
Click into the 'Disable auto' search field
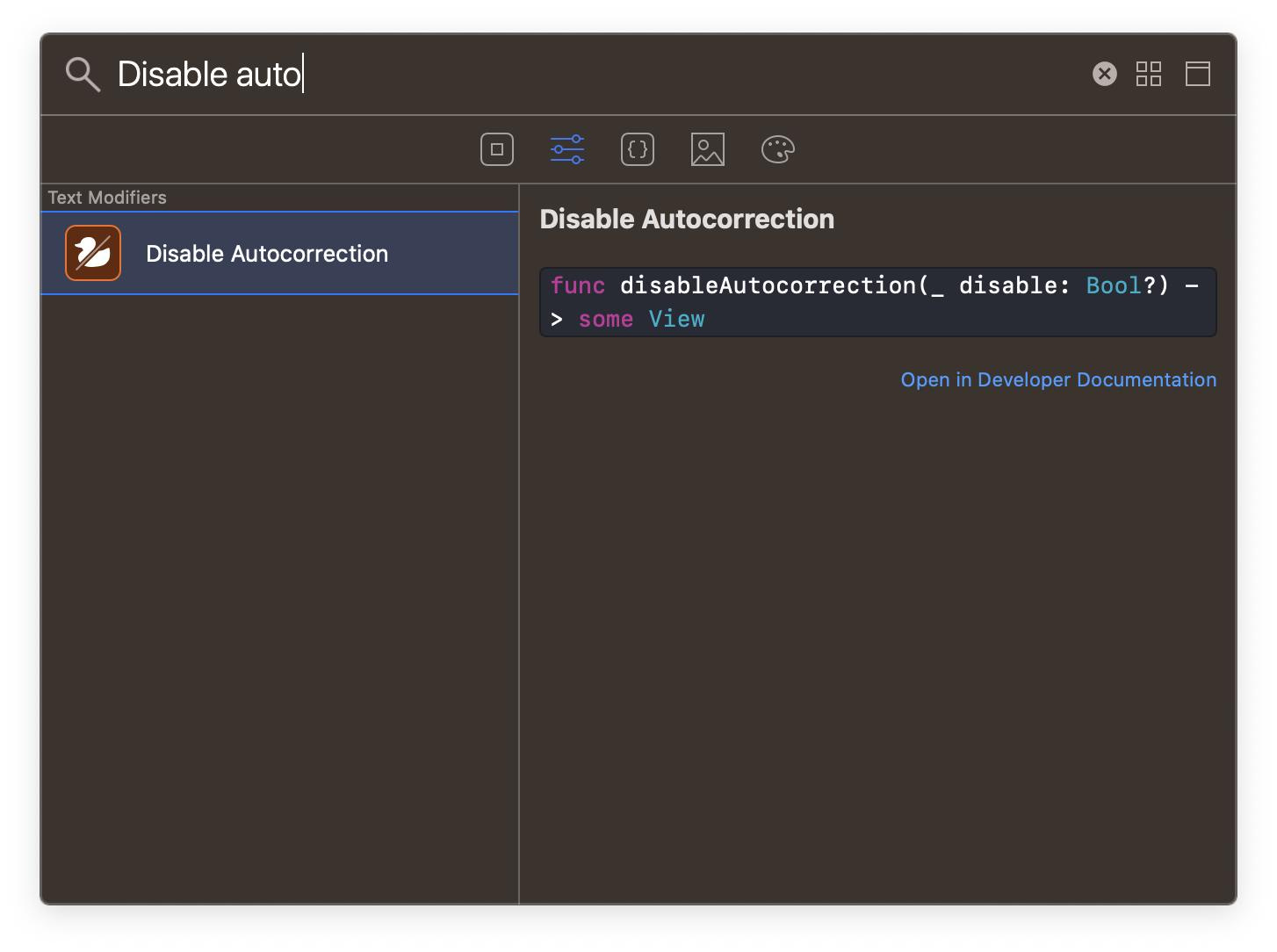tap(597, 74)
